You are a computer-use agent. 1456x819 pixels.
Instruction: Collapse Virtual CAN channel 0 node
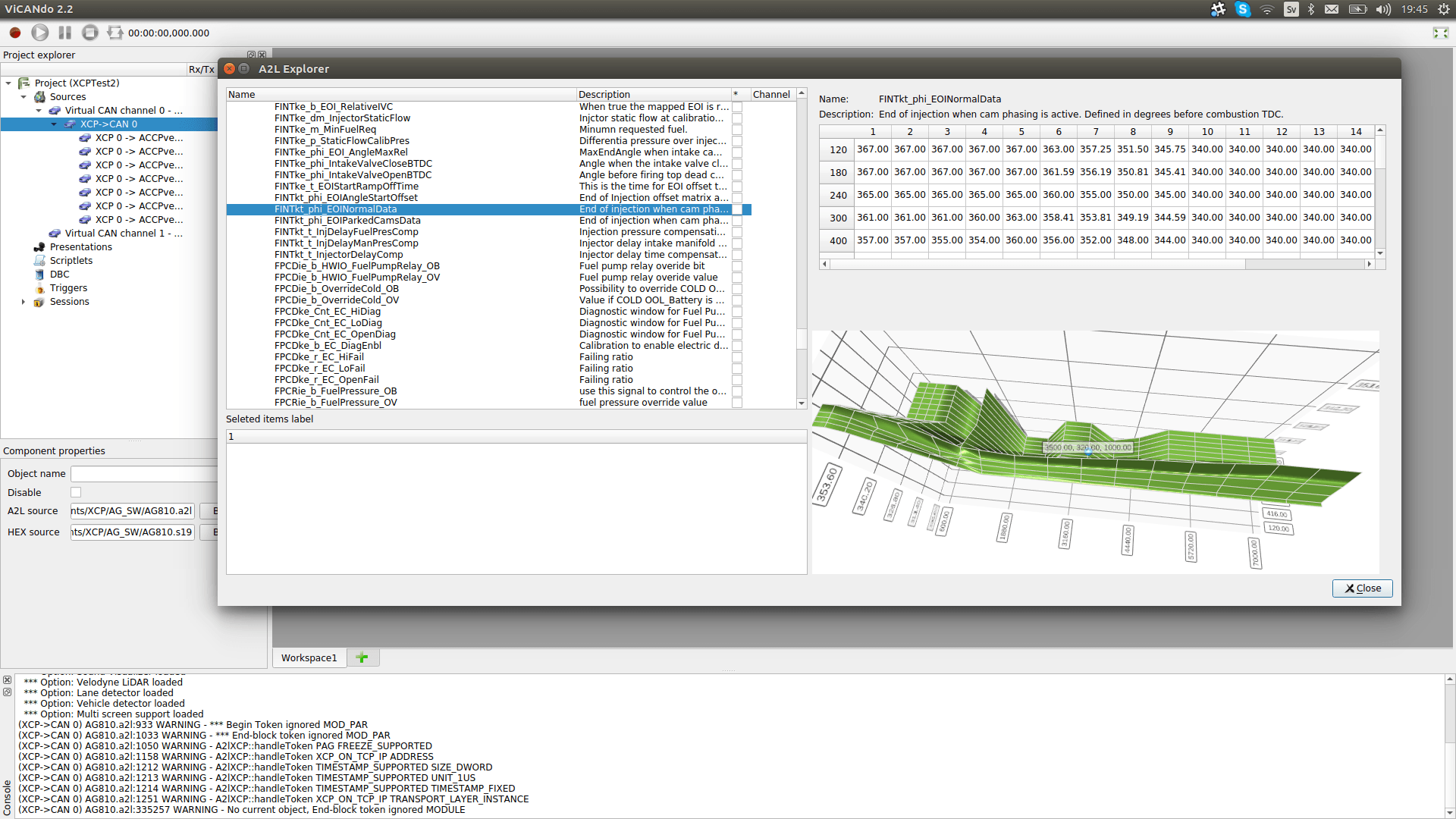pos(39,111)
